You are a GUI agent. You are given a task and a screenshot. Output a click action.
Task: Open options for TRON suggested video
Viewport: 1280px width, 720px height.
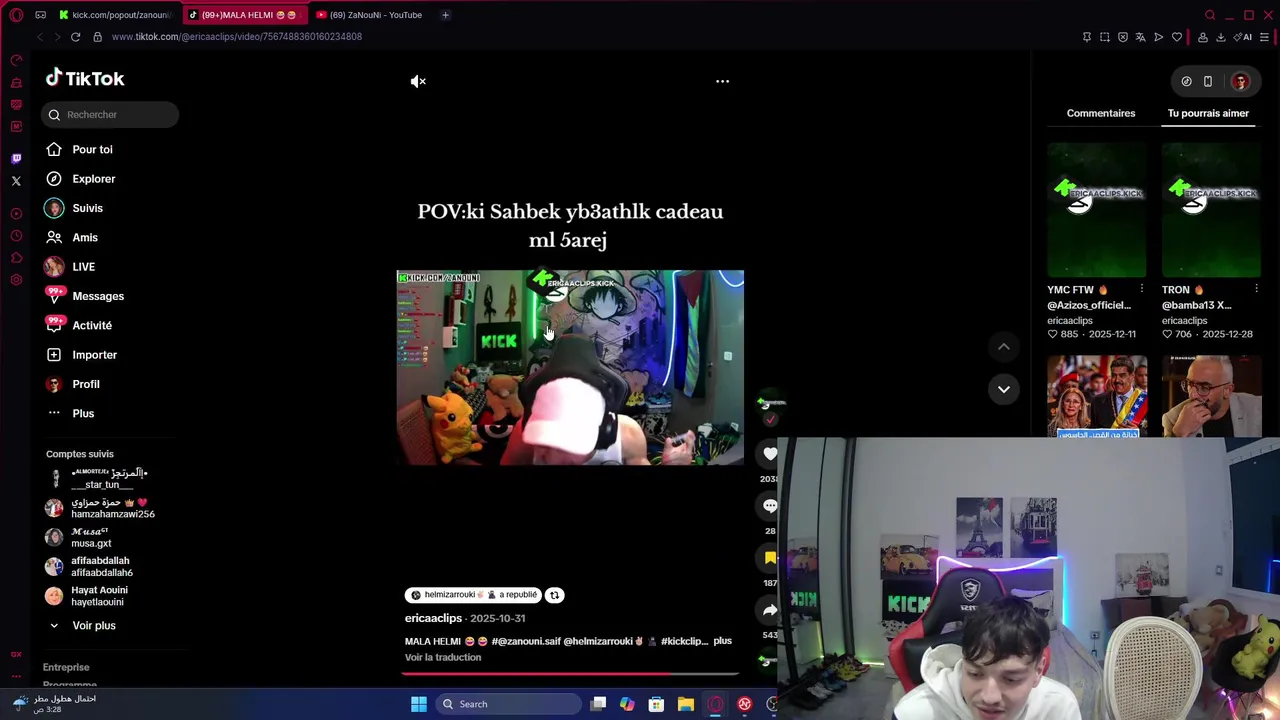coord(1255,290)
